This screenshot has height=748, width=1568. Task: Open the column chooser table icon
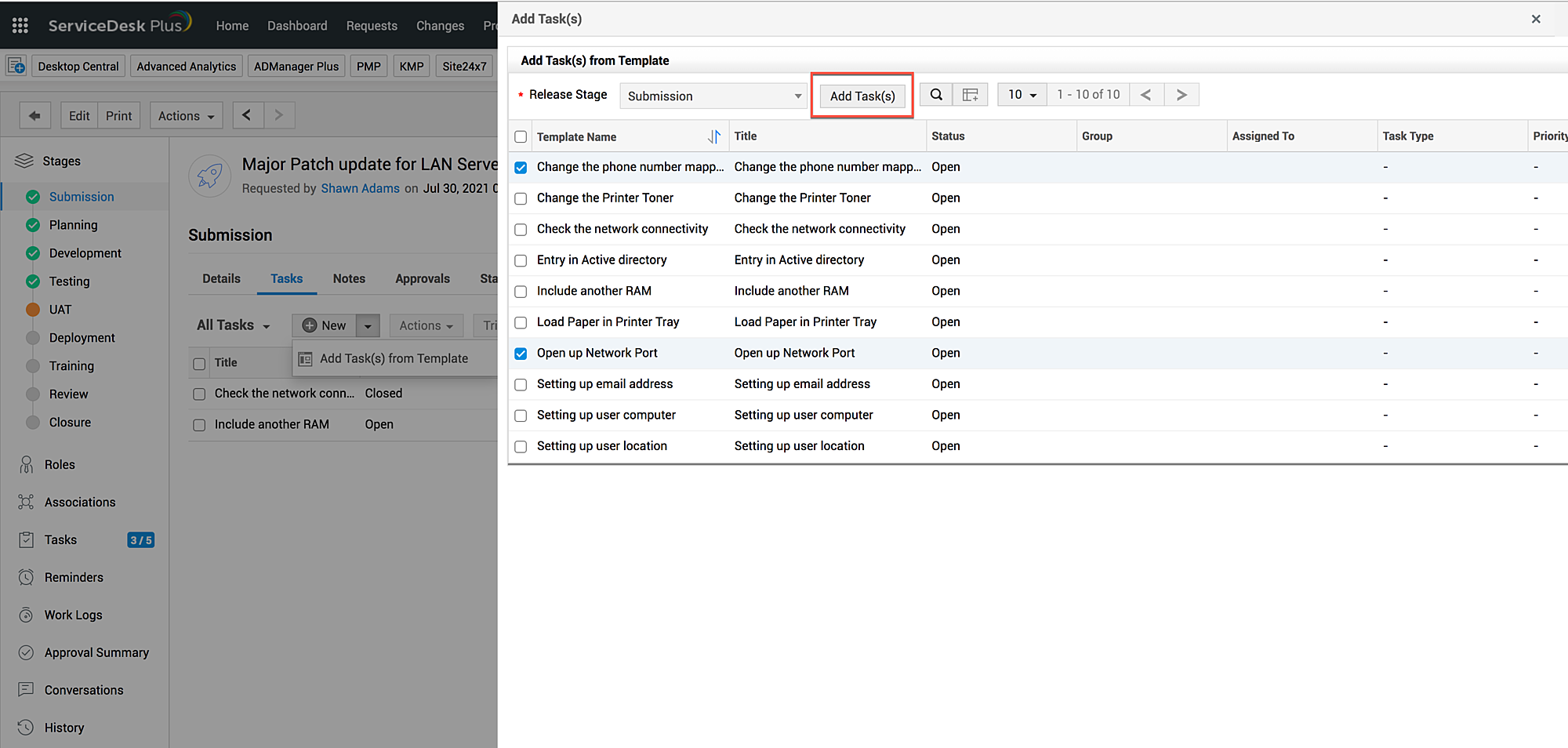point(971,95)
